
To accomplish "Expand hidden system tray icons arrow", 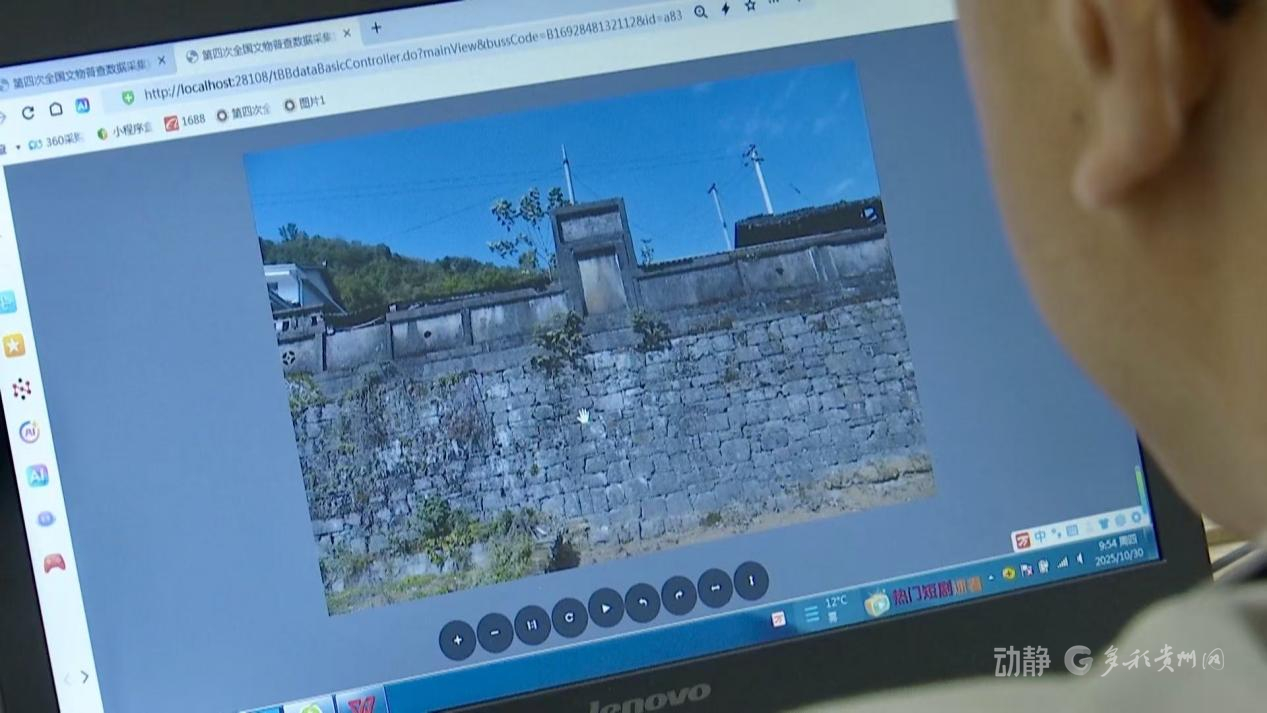I will (x=991, y=578).
